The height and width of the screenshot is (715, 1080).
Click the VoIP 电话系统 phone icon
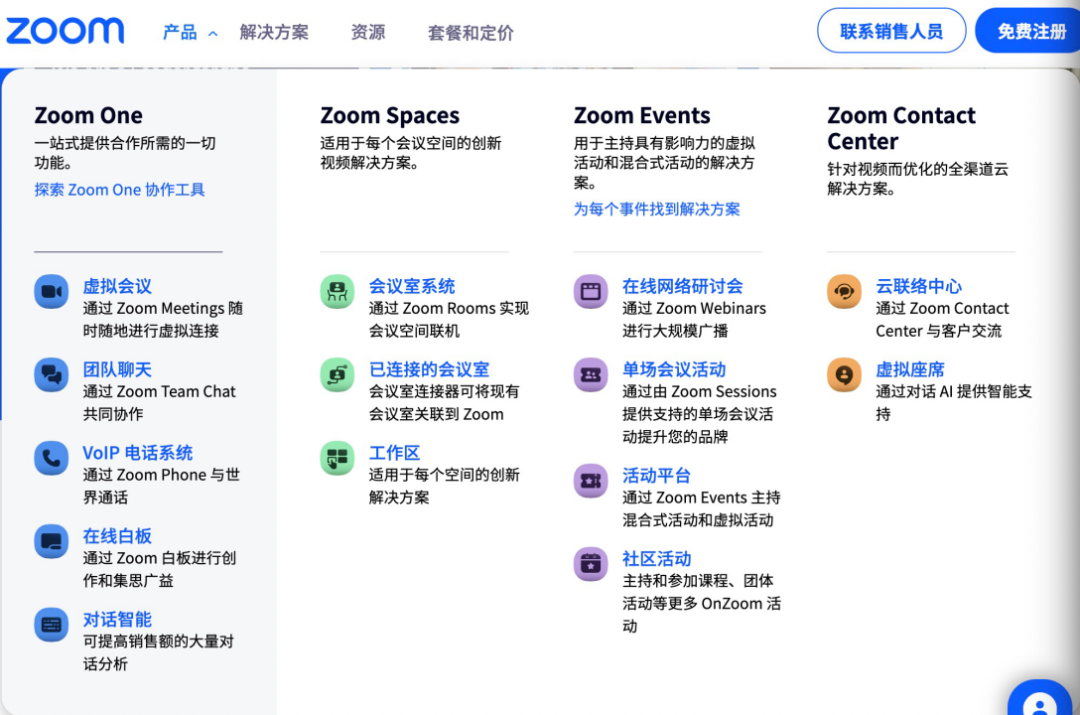click(x=51, y=458)
